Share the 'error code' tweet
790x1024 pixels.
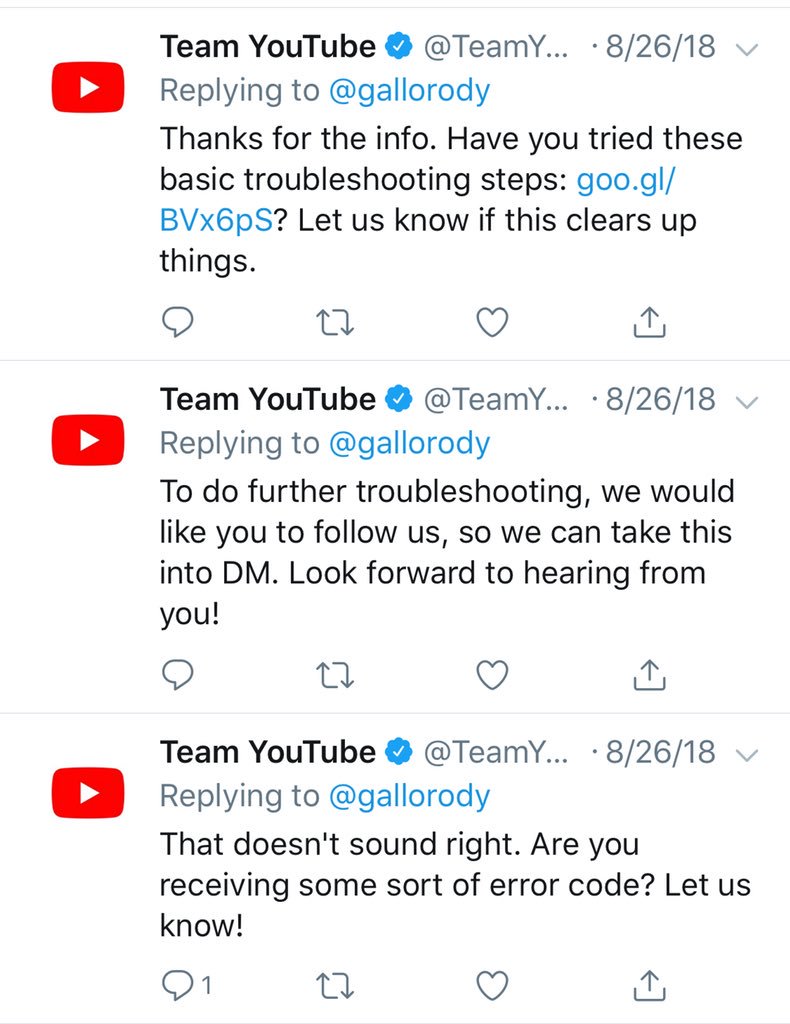pyautogui.click(x=649, y=985)
